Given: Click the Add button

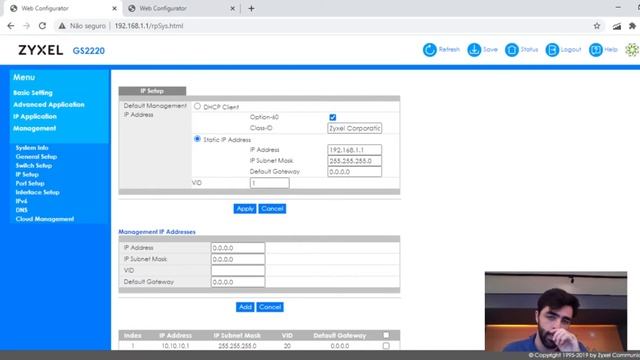Looking at the screenshot, I should [x=245, y=307].
